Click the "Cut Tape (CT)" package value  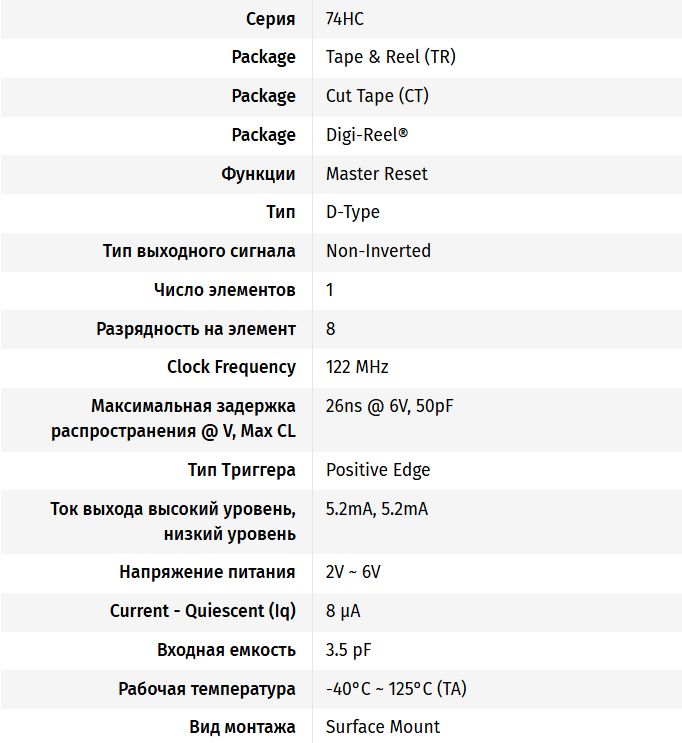click(377, 96)
